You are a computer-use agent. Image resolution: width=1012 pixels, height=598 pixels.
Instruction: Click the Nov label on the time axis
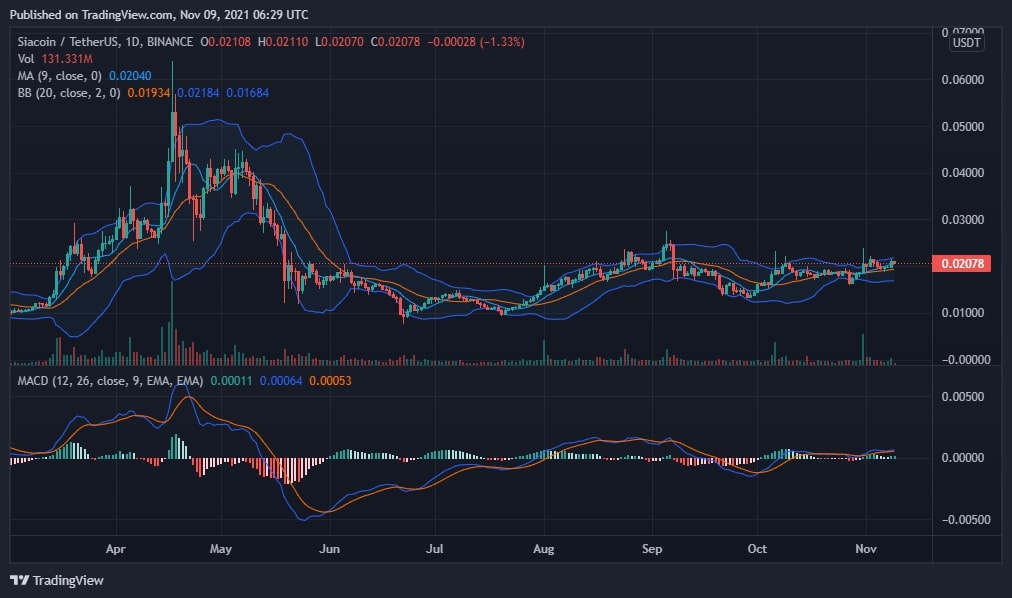(x=866, y=549)
